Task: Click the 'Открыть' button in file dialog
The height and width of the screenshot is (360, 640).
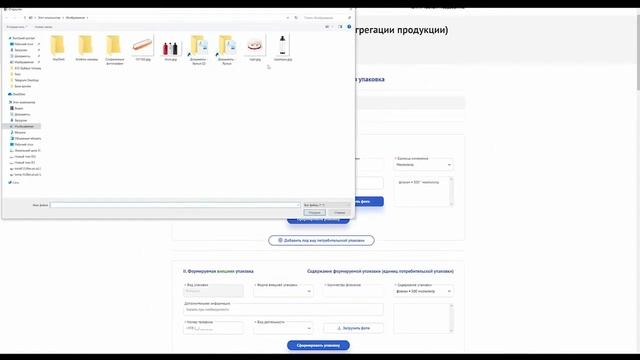Action: [x=314, y=213]
